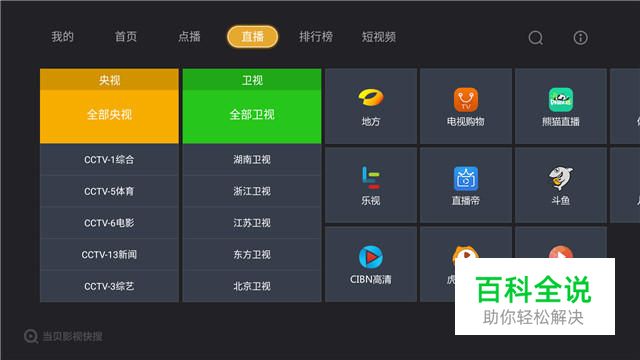Switch to the 排行榜 rankings tab
This screenshot has width=640, height=360.
(x=316, y=37)
